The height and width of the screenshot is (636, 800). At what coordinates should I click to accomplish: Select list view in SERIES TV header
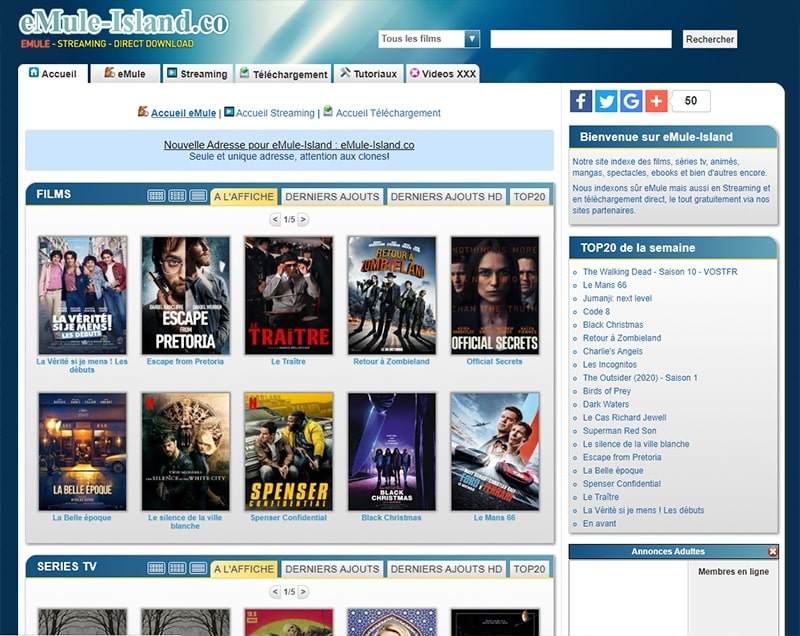(x=198, y=568)
